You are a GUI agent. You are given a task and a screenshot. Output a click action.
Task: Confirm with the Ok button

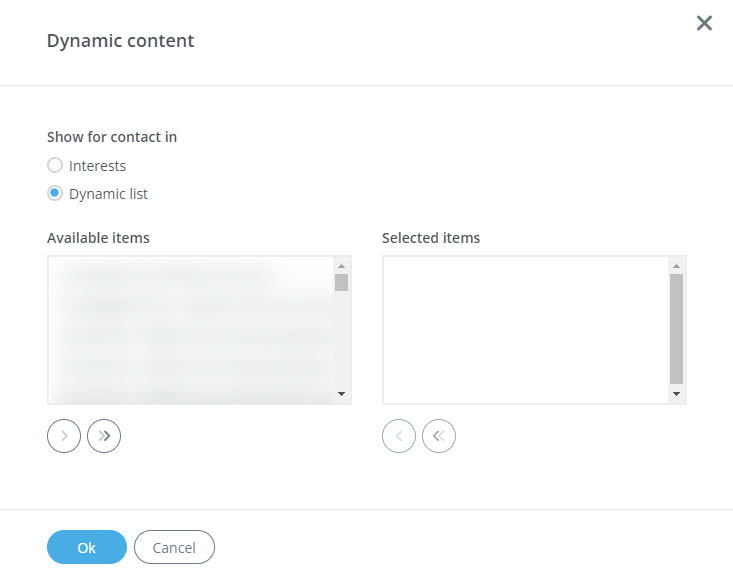pyautogui.click(x=87, y=547)
